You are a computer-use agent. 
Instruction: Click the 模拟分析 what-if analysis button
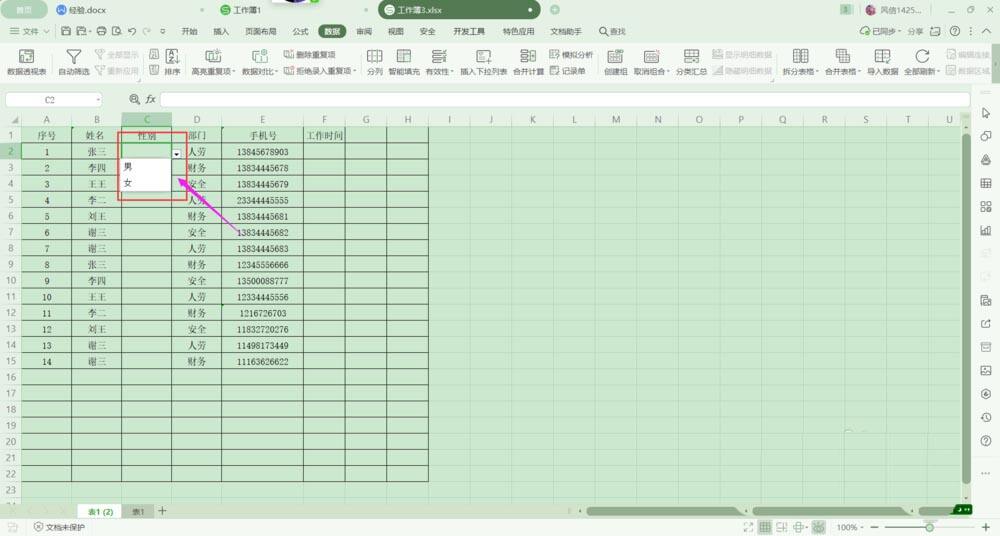tap(571, 54)
